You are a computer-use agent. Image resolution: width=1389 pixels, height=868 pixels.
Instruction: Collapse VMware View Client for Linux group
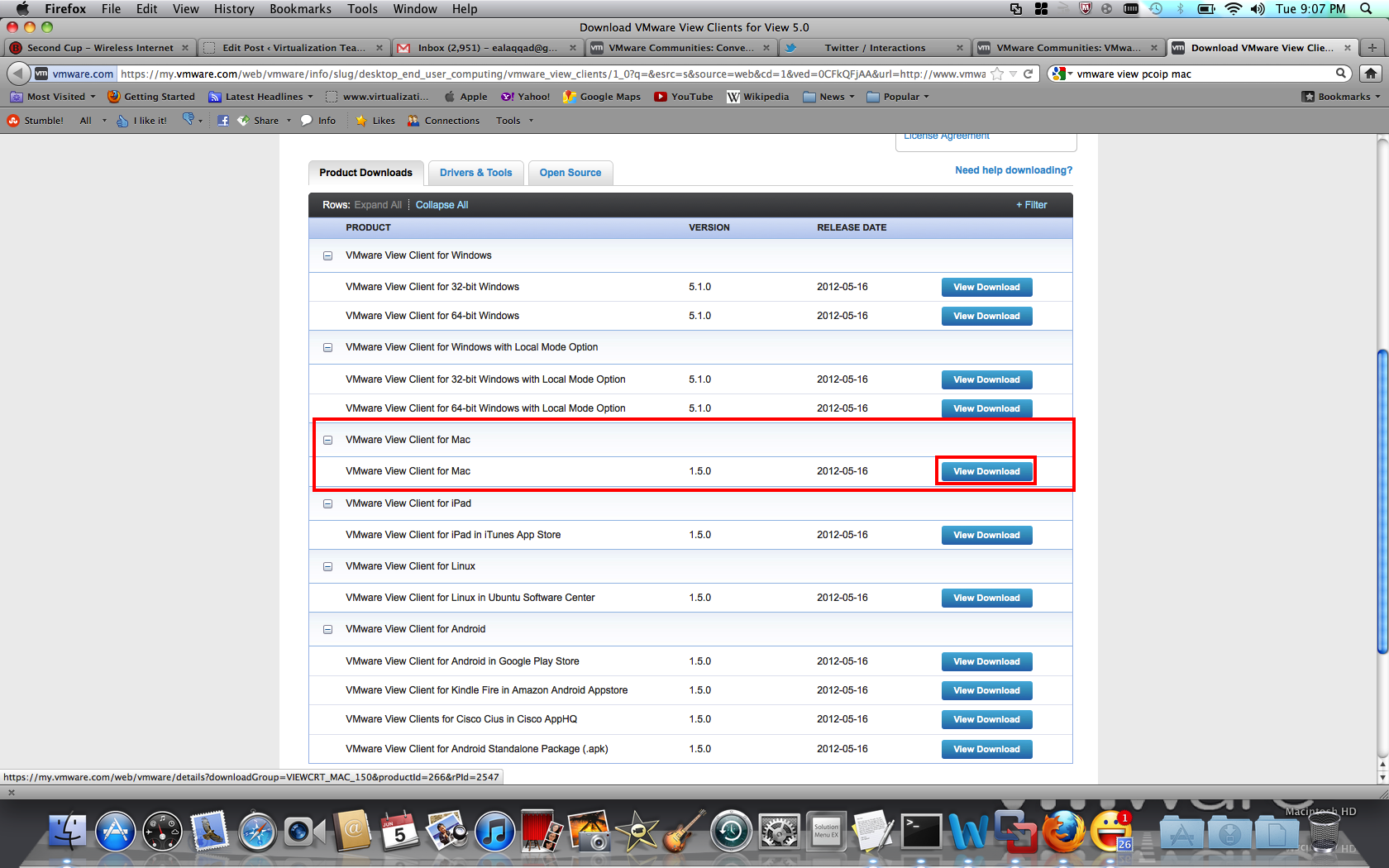(x=327, y=566)
